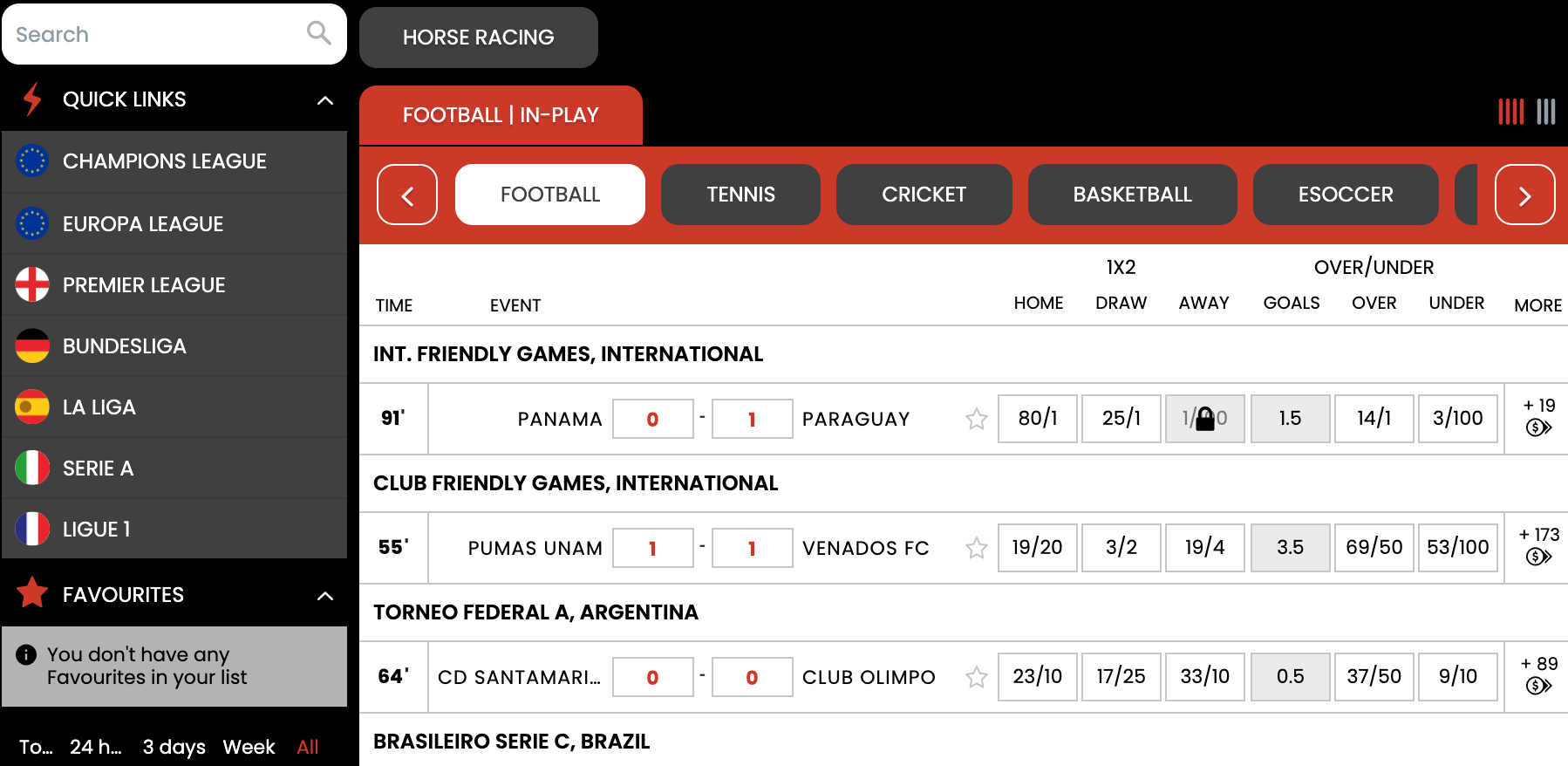The image size is (1568, 766).
Task: Click the padlock on the locked Paraguay odds
Action: coord(1205,419)
